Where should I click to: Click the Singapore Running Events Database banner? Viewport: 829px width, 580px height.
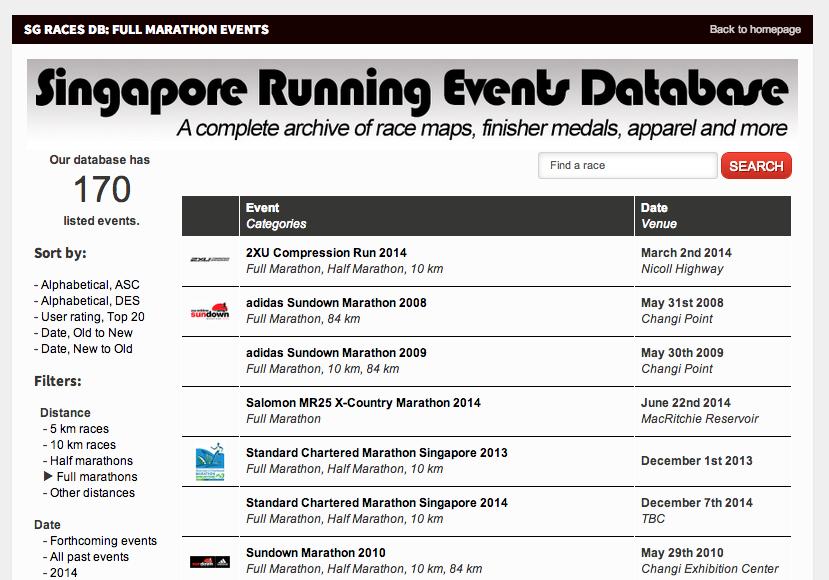pyautogui.click(x=412, y=103)
